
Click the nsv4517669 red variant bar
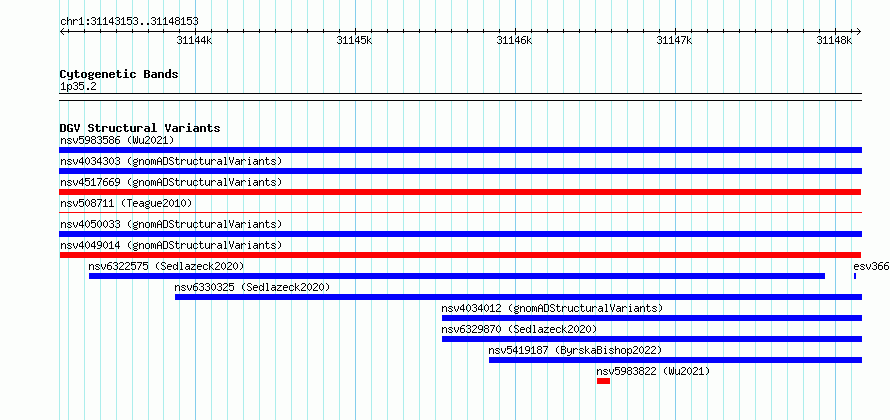coord(460,192)
